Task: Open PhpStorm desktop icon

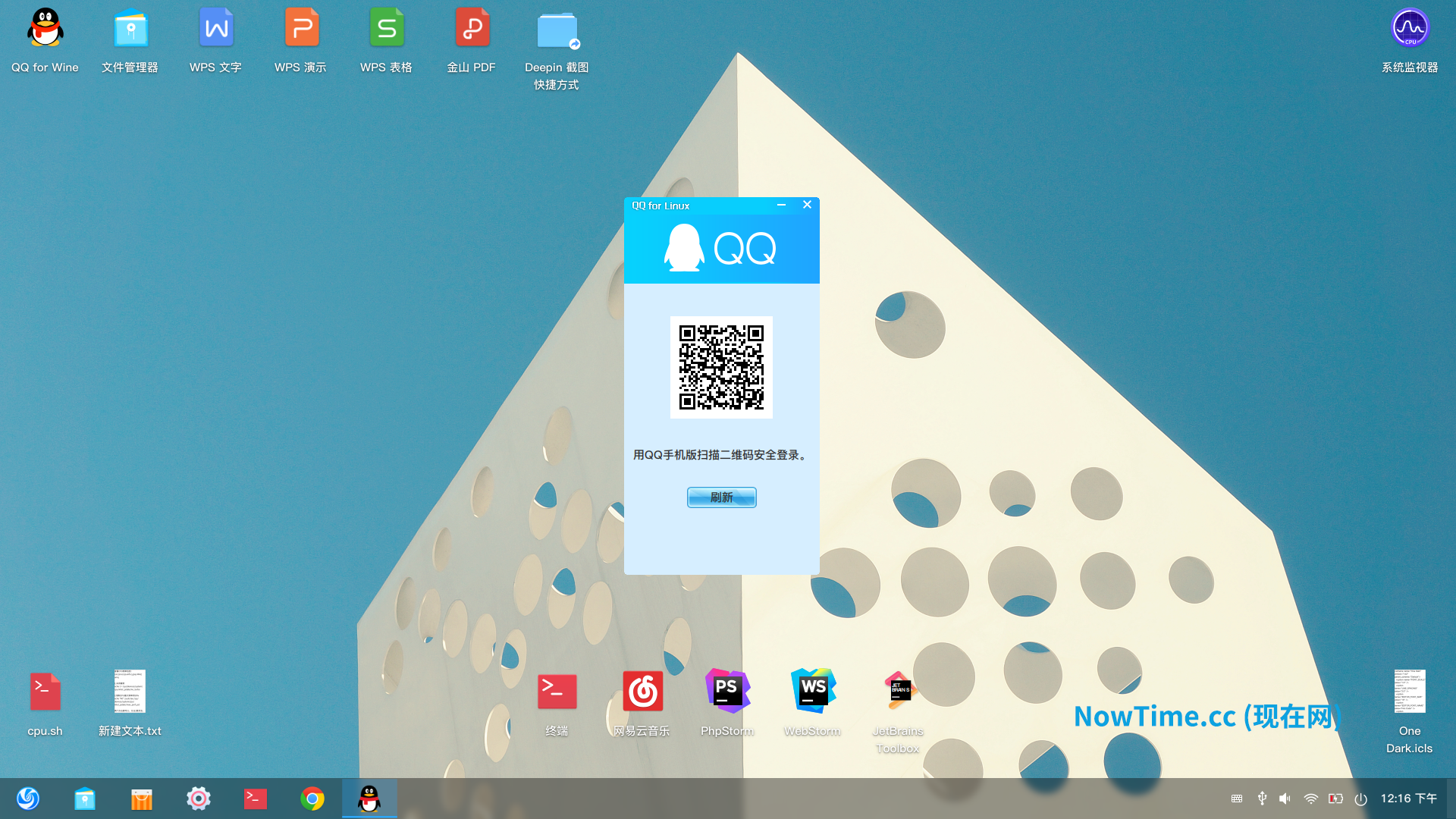Action: (727, 691)
